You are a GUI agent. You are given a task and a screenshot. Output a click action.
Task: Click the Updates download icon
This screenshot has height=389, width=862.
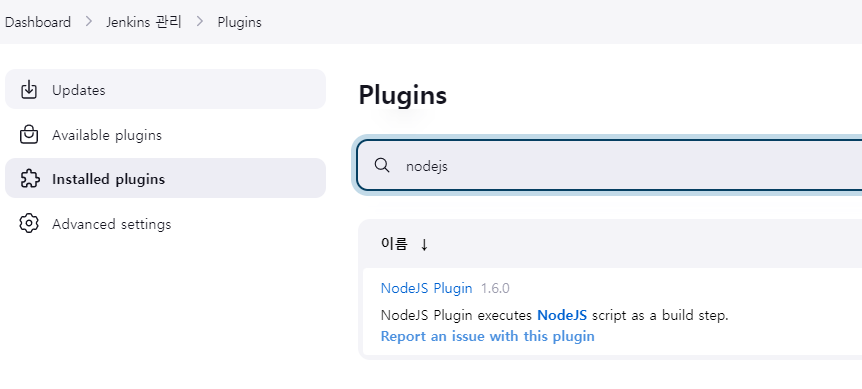point(29,90)
